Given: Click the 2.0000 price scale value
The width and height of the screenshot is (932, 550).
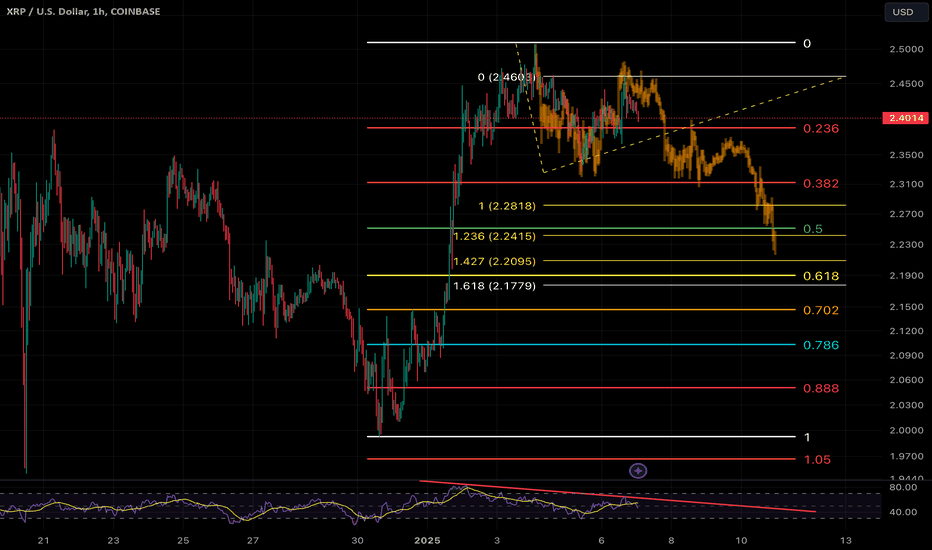Looking at the screenshot, I should coord(906,430).
